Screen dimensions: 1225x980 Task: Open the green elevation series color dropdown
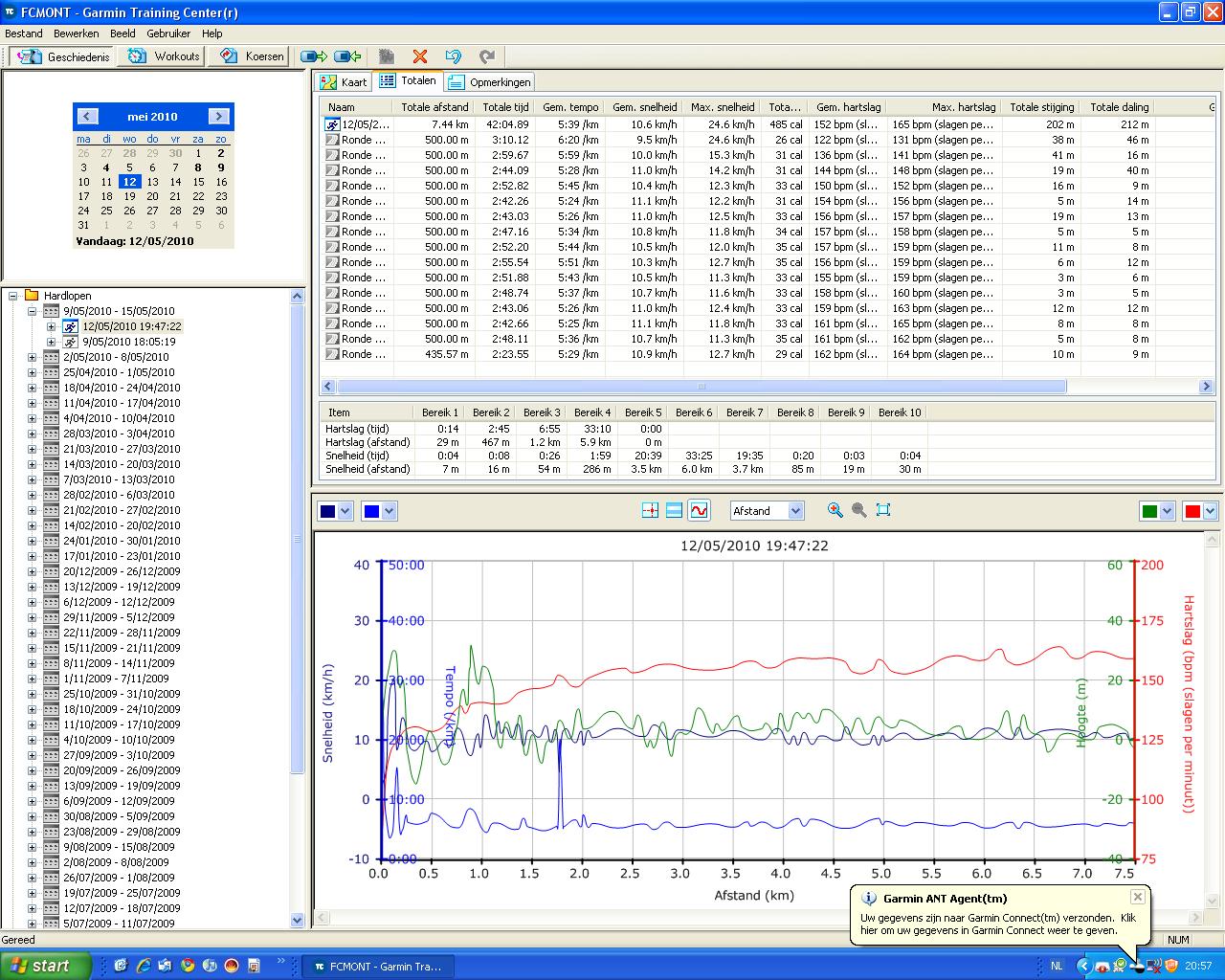pos(1167,511)
